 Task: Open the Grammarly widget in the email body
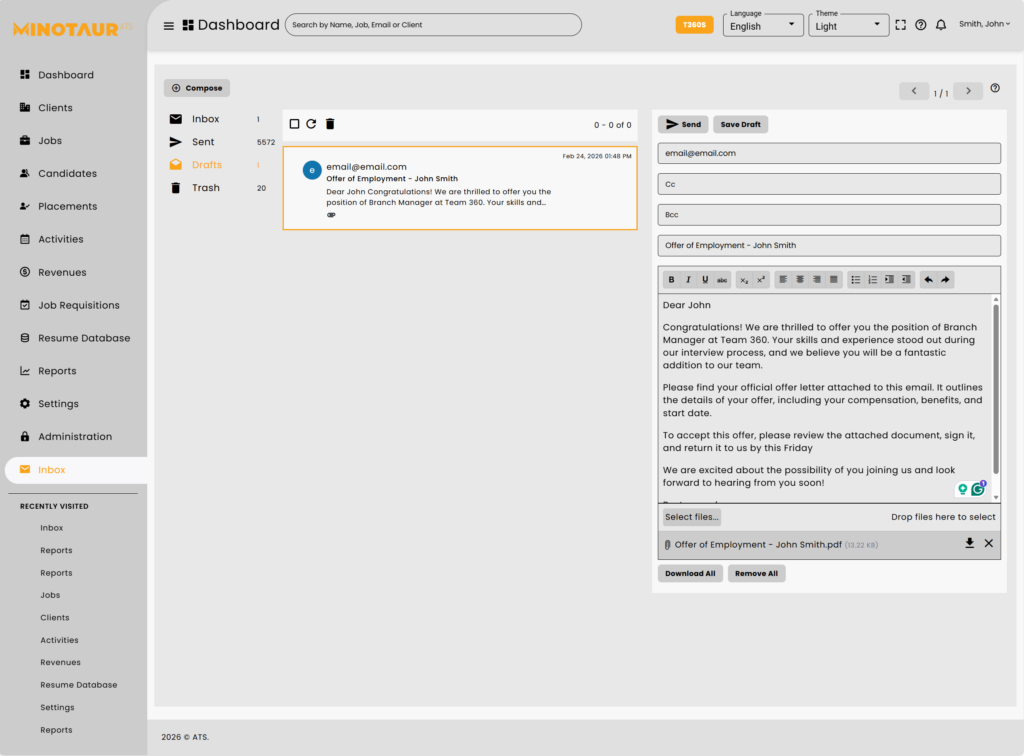click(x=978, y=489)
